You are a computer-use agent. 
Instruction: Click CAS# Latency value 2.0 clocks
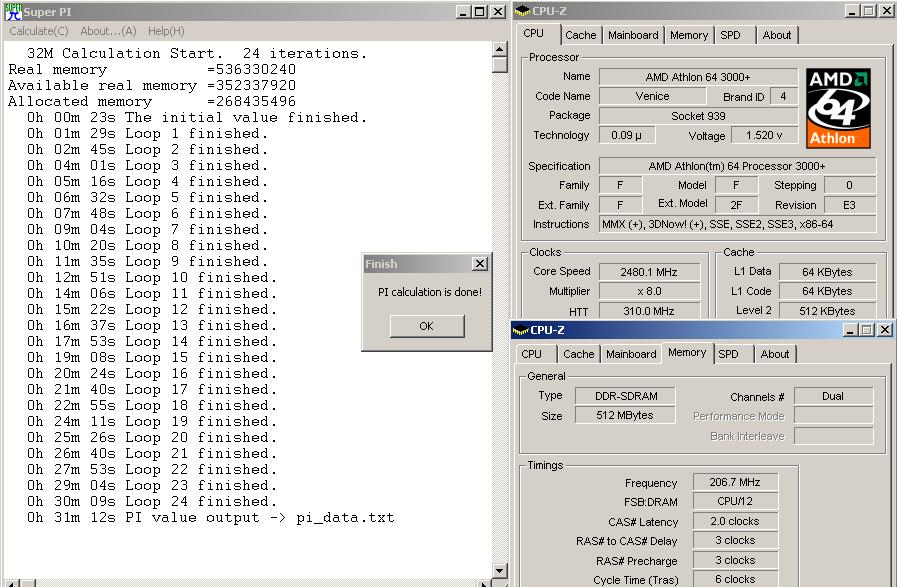735,521
